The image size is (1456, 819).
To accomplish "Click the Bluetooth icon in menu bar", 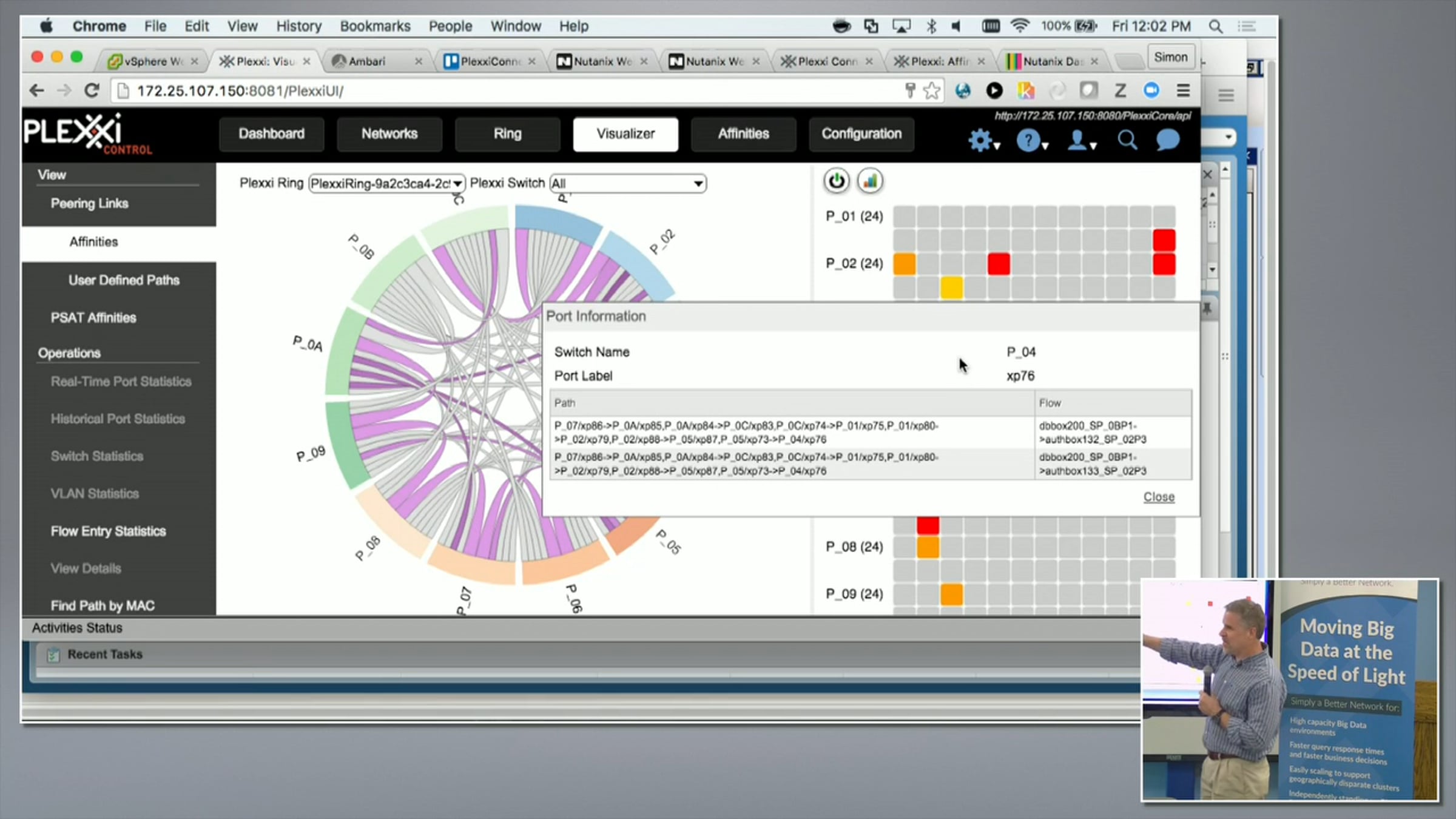I will (931, 26).
